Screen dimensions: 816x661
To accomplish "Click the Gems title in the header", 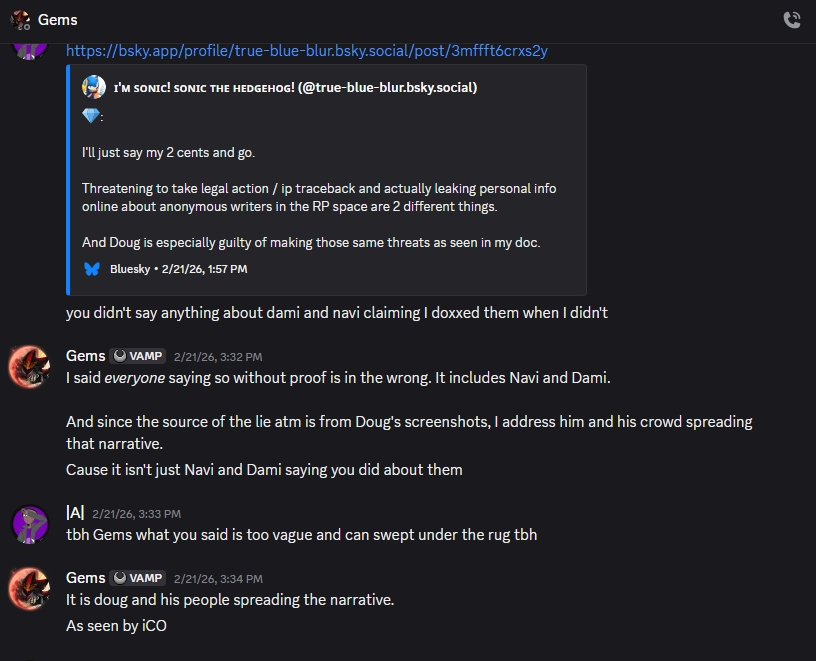I will (57, 19).
